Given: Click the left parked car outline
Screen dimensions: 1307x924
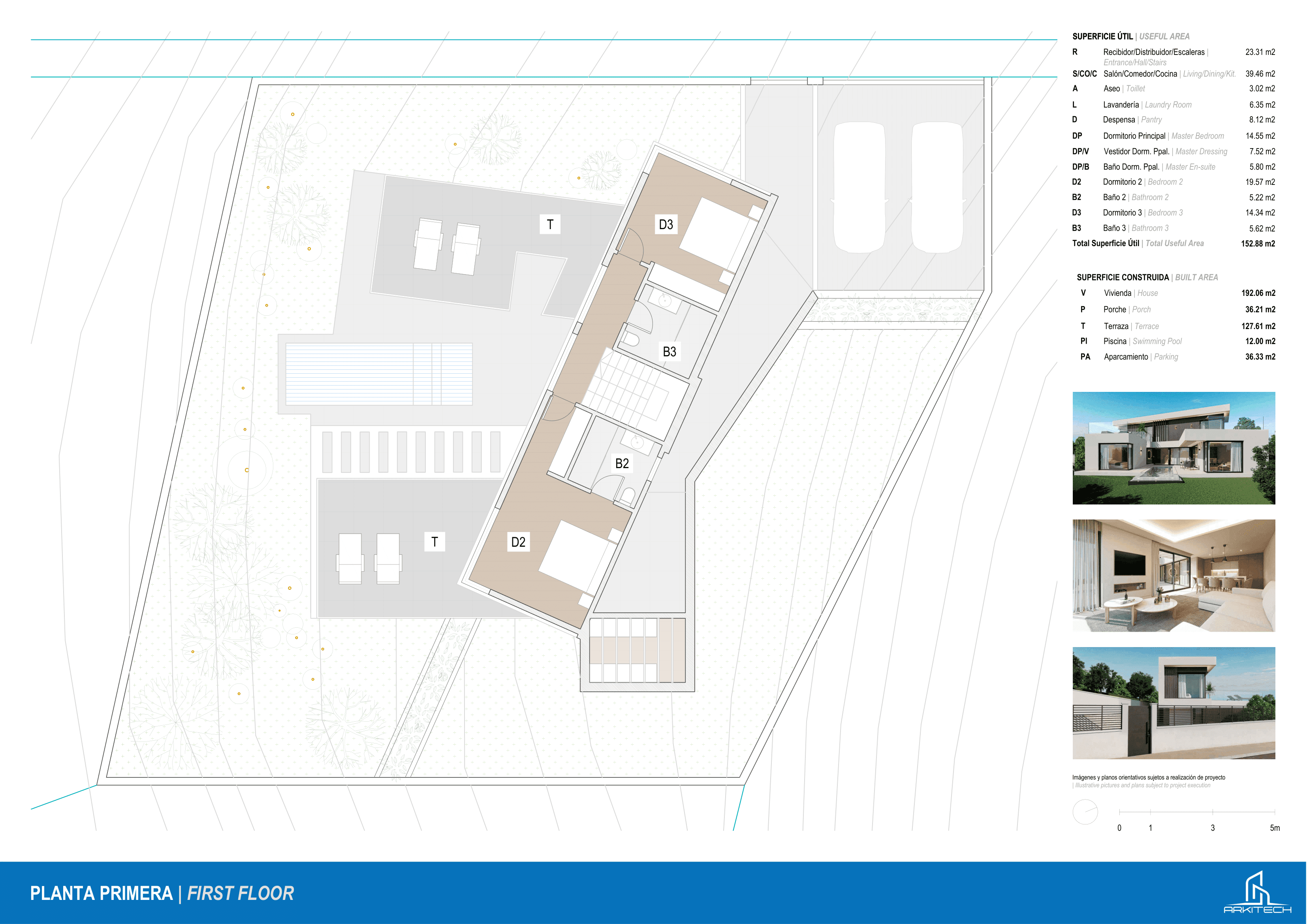Looking at the screenshot, I should 859,188.
